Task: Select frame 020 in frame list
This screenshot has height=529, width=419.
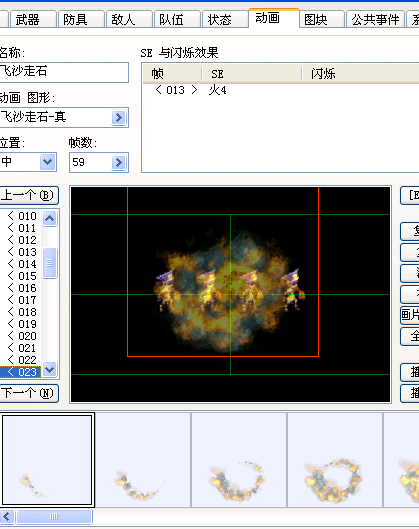Action: (21, 336)
